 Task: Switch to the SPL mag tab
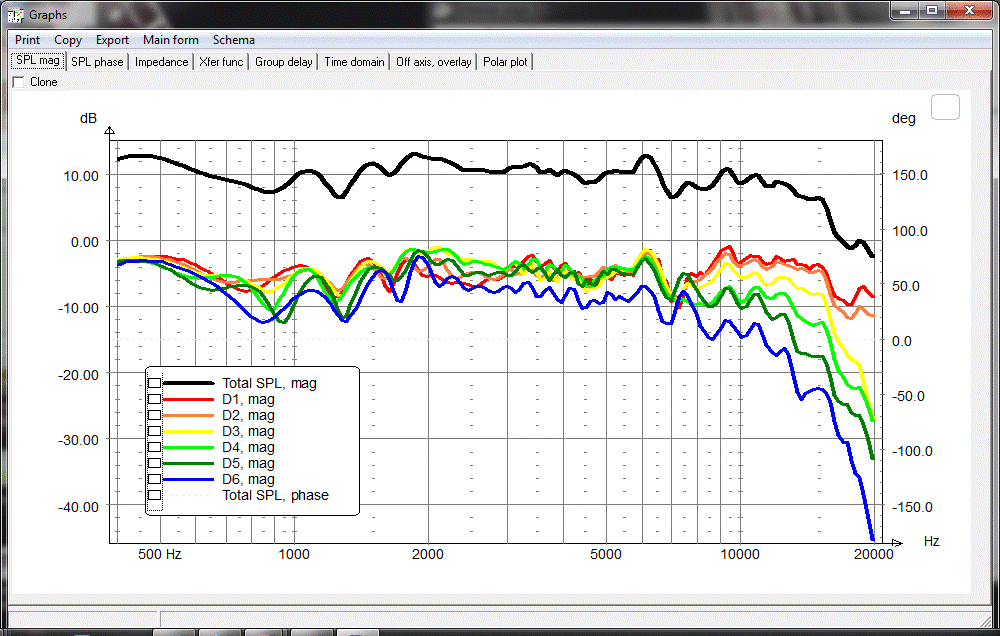tap(38, 61)
